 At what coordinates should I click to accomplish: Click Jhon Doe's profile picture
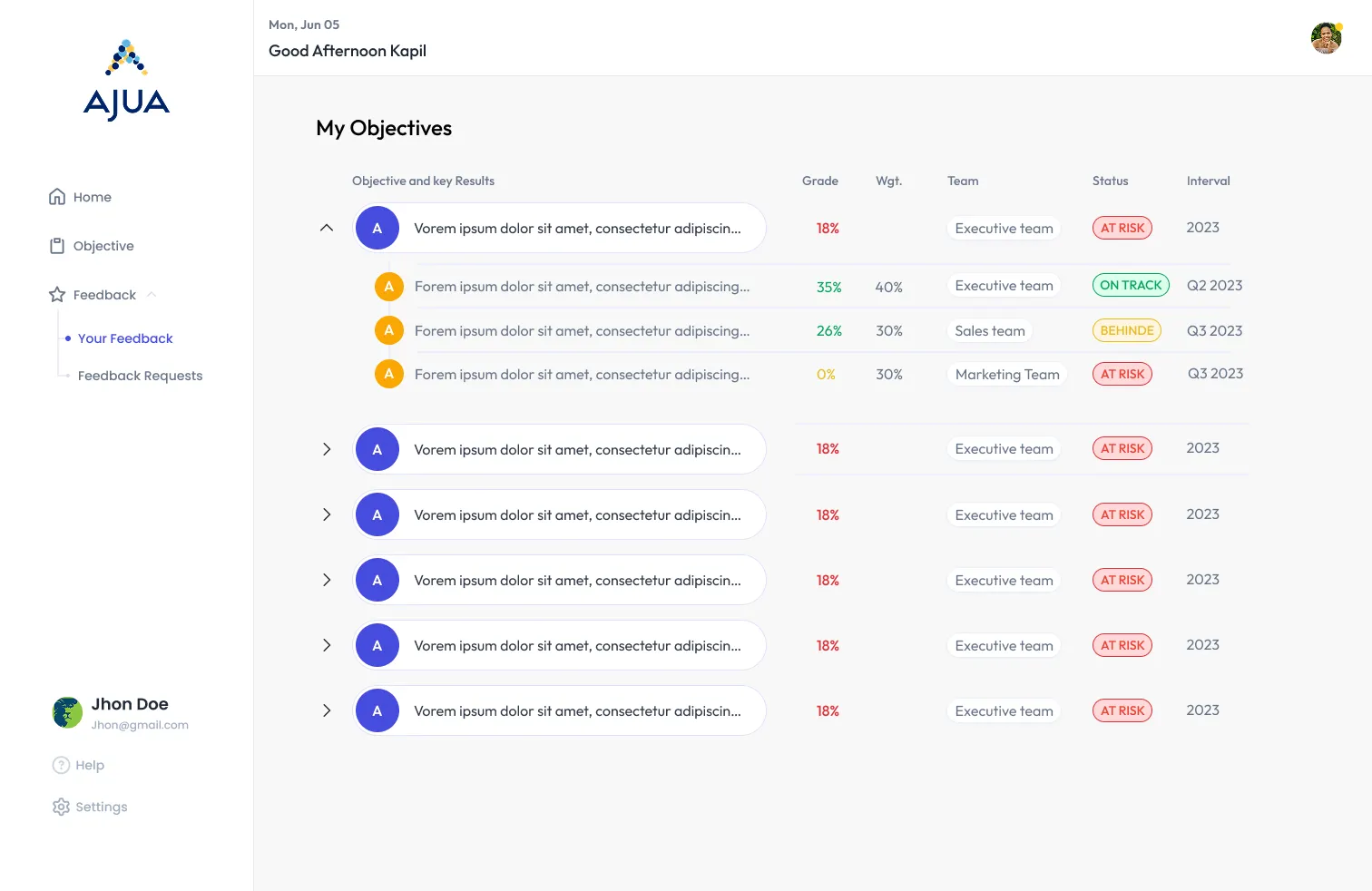66,712
